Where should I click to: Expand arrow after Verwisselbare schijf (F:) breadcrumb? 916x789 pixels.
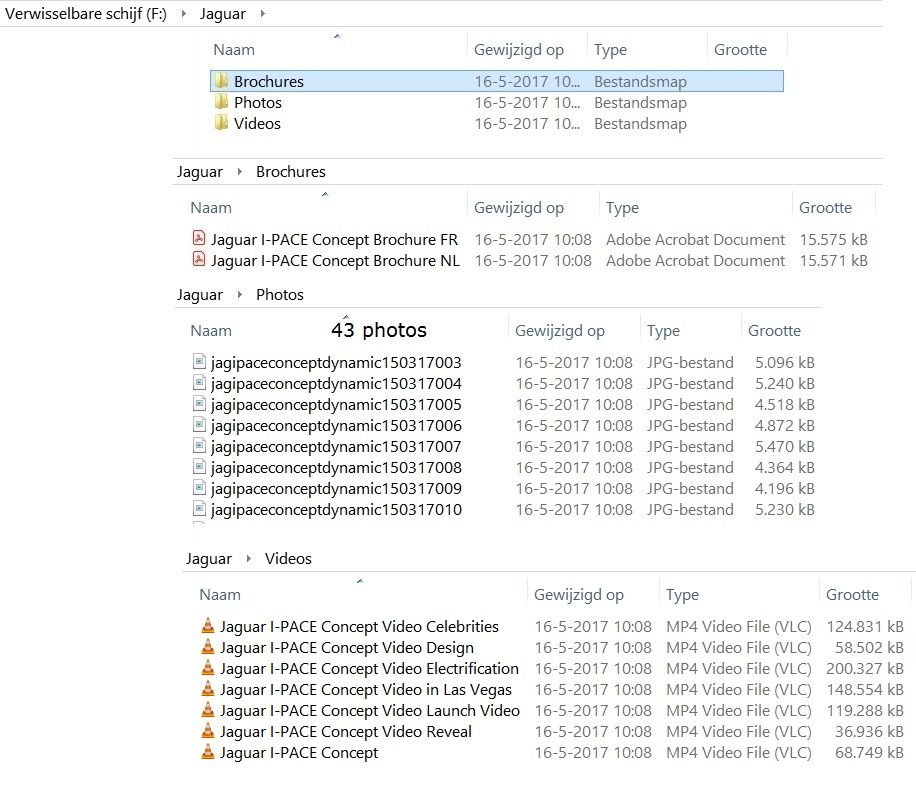pyautogui.click(x=183, y=13)
